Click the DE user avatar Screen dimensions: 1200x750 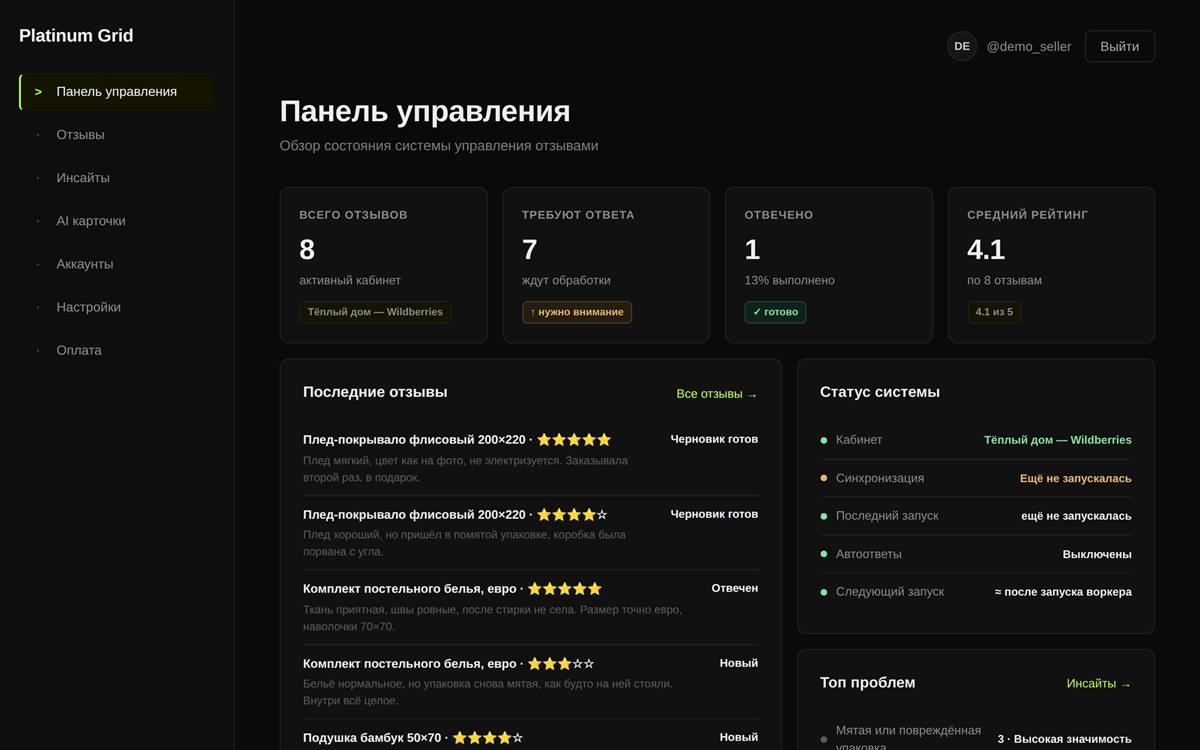pyautogui.click(x=962, y=46)
